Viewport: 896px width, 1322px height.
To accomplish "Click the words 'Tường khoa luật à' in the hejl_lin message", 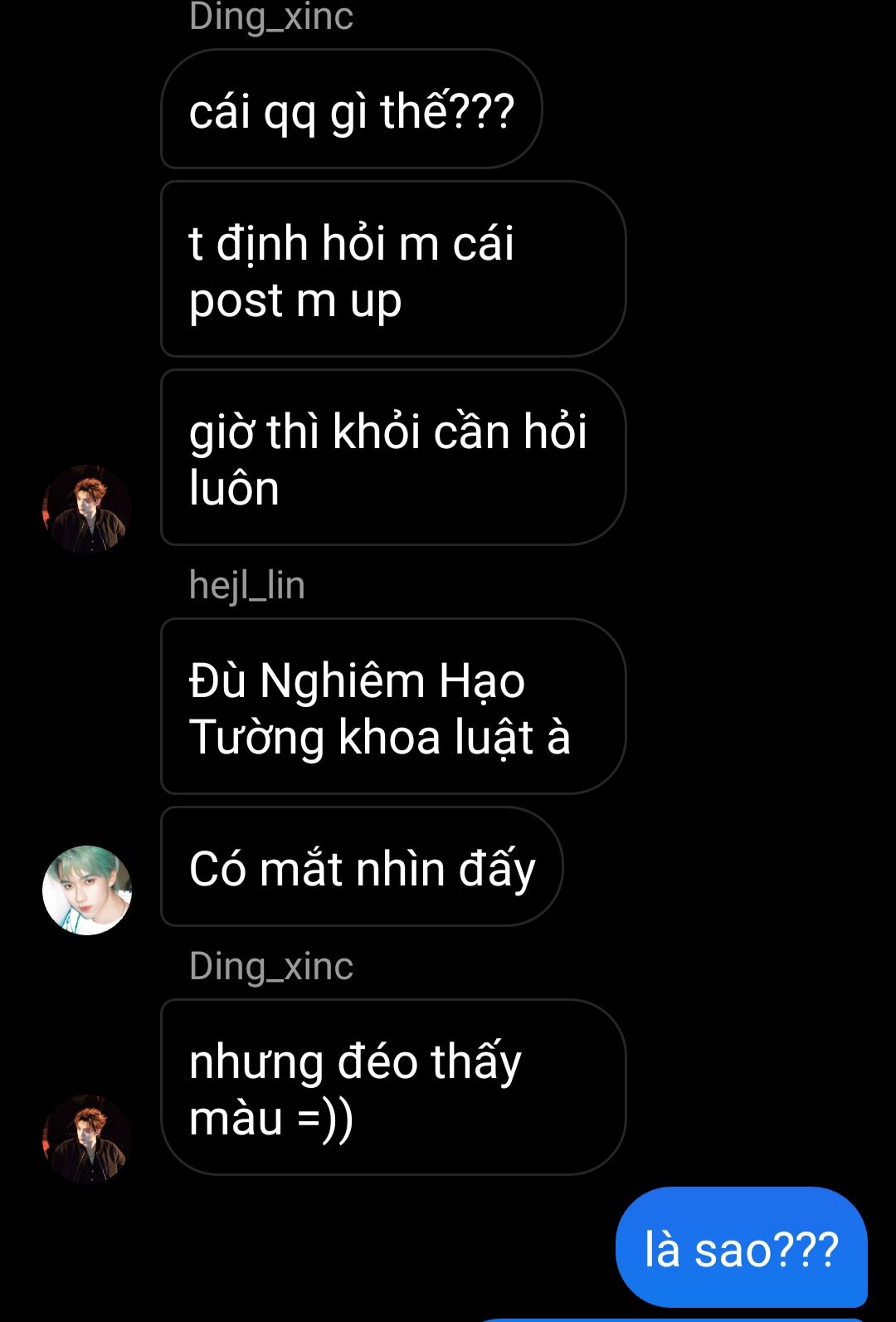I will click(x=380, y=738).
